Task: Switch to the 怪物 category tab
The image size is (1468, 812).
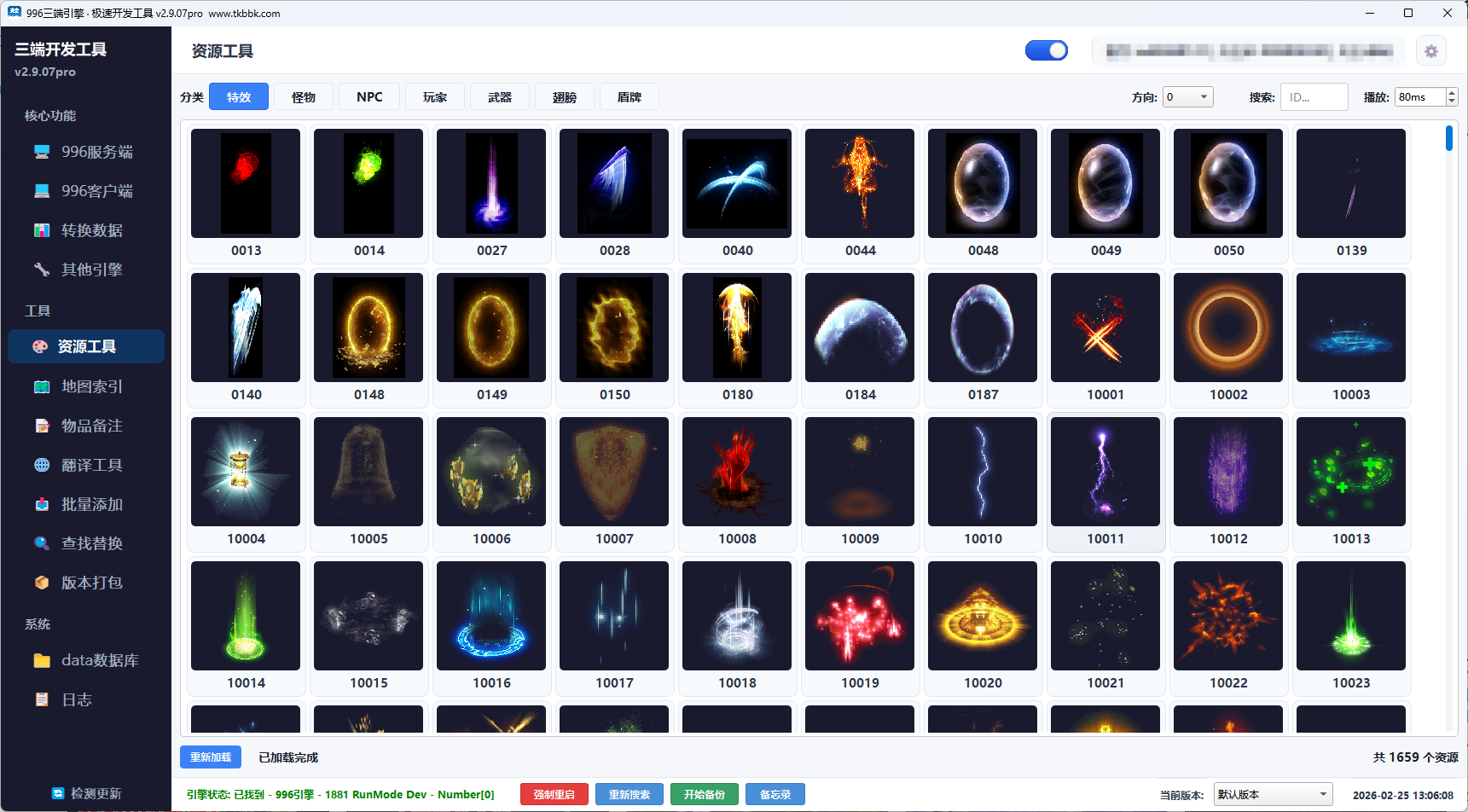Action: click(x=303, y=96)
